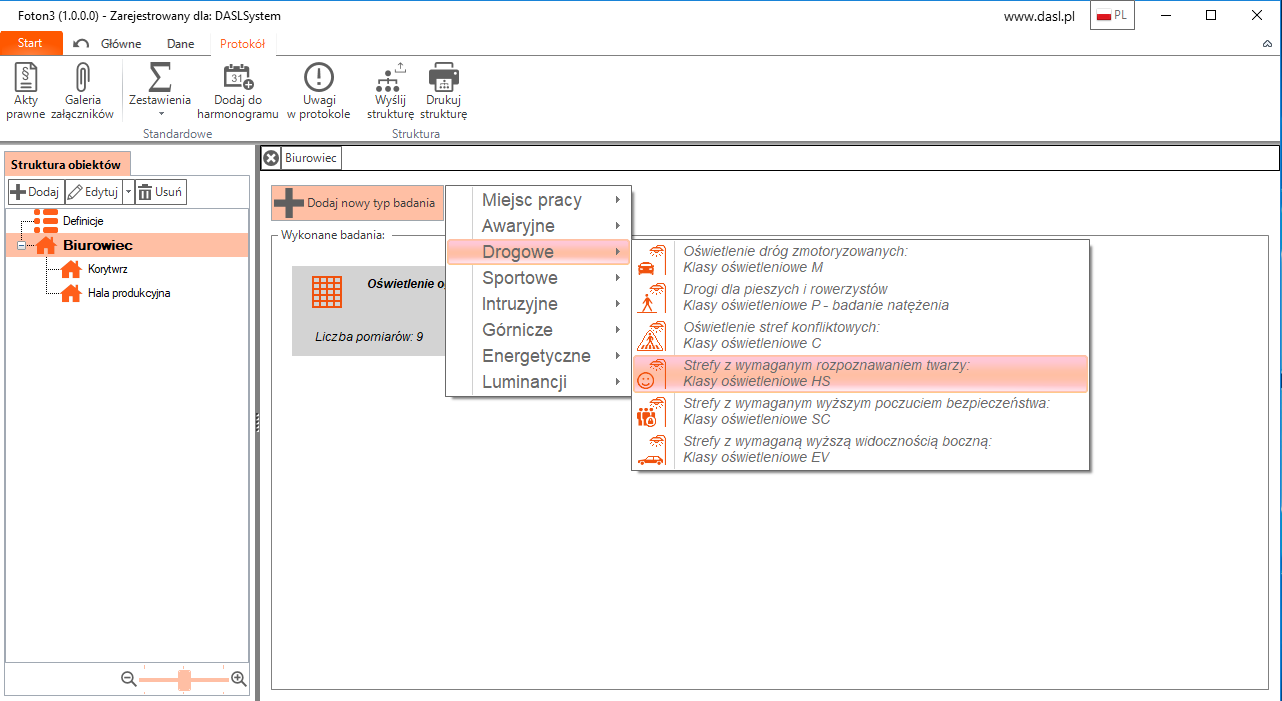Open Uwagi w protokole remarks
Screen dimensions: 1282x701
tap(318, 91)
